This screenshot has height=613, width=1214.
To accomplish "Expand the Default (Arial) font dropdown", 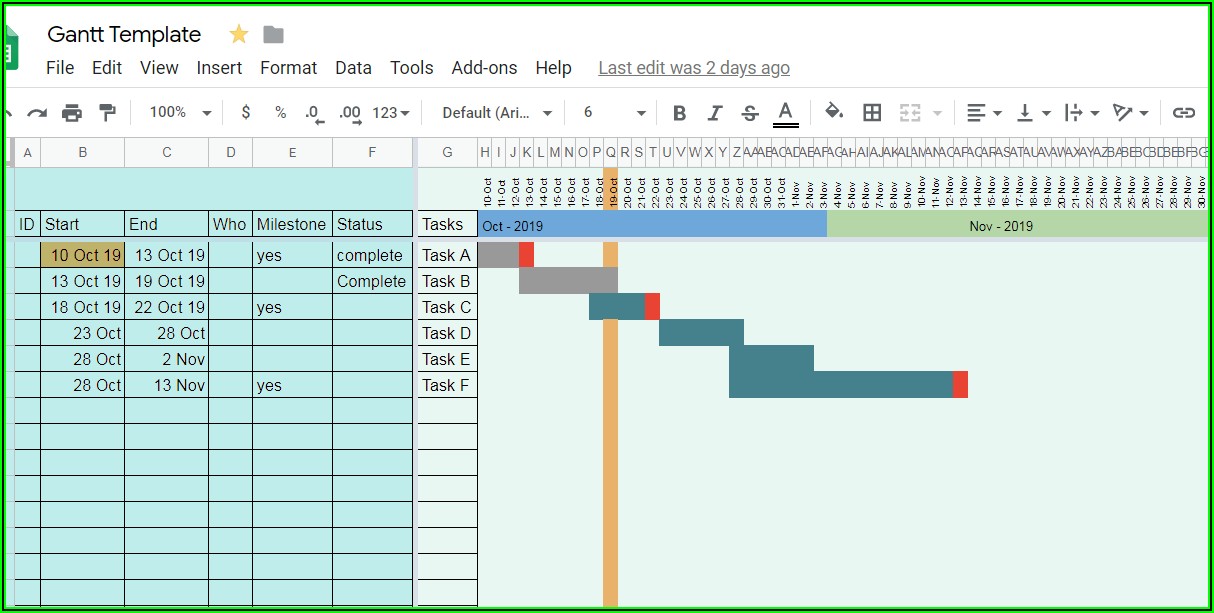I will point(497,113).
